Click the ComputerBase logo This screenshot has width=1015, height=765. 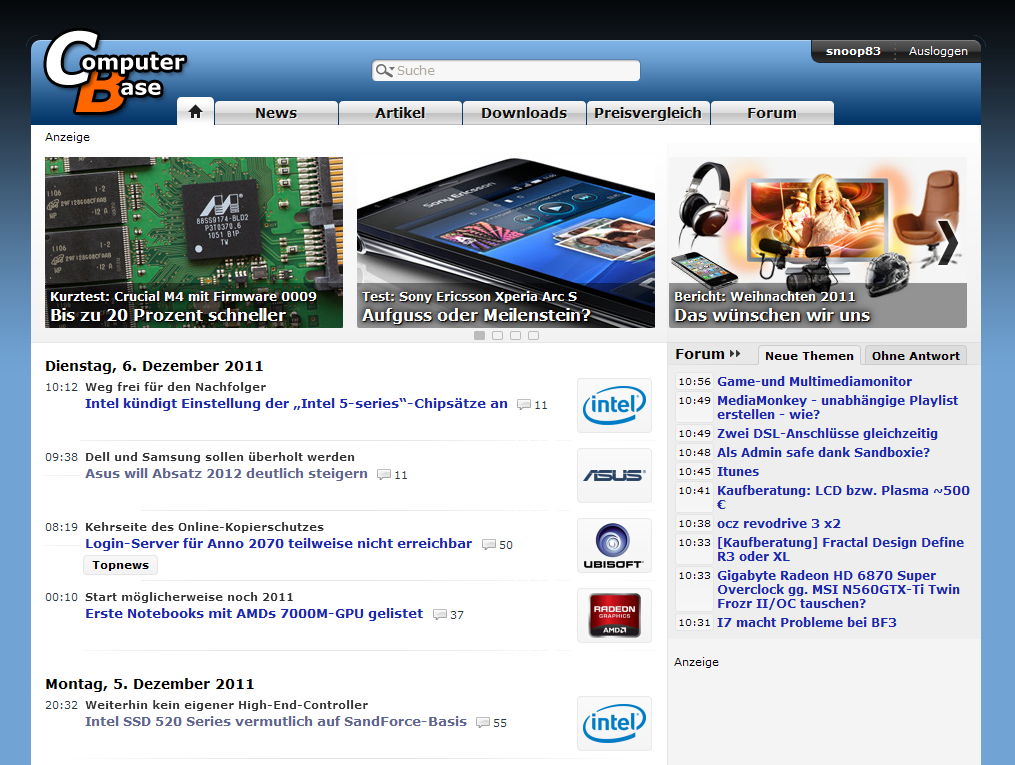115,72
